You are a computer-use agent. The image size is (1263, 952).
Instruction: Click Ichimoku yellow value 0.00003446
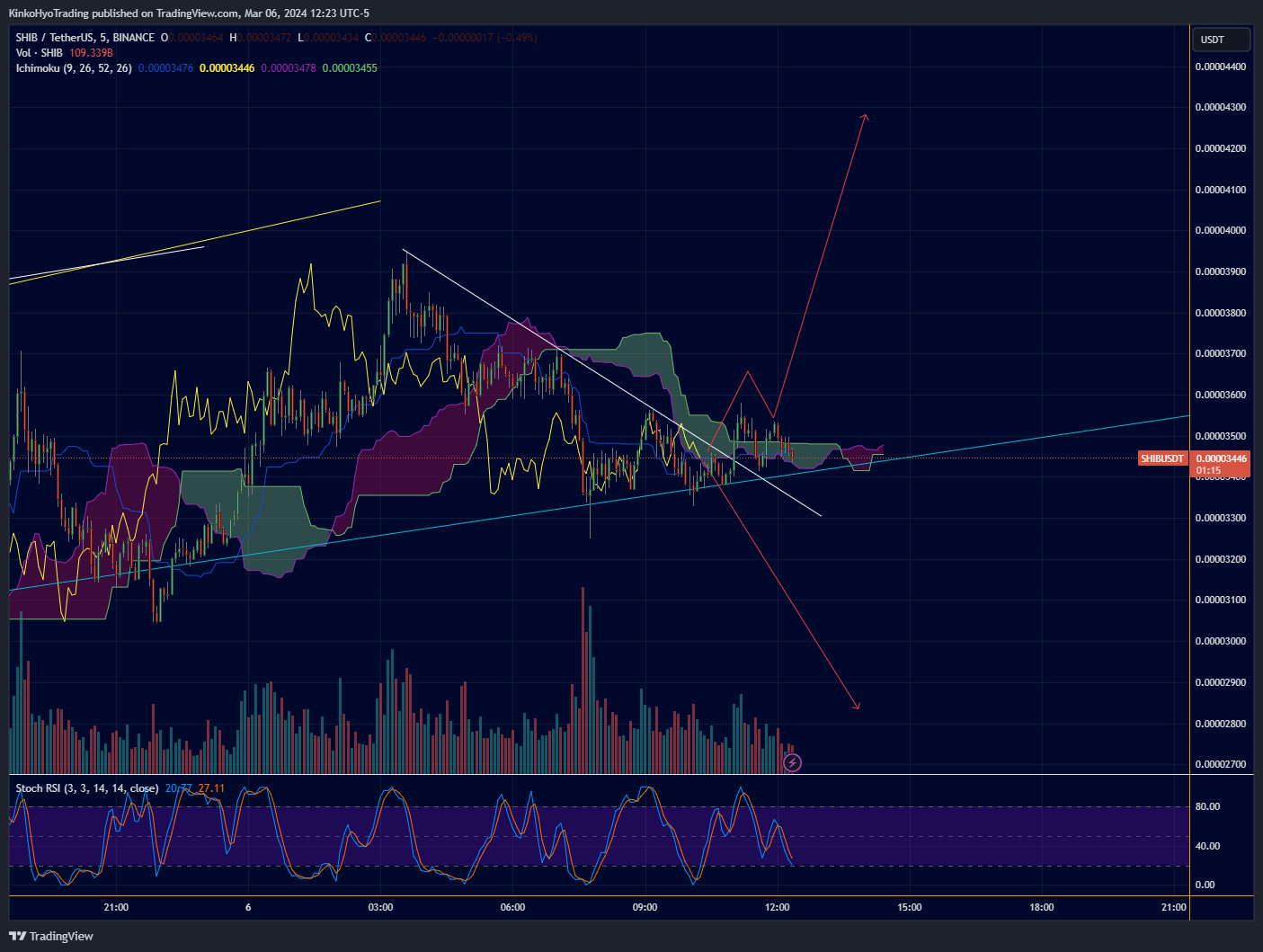coord(227,68)
